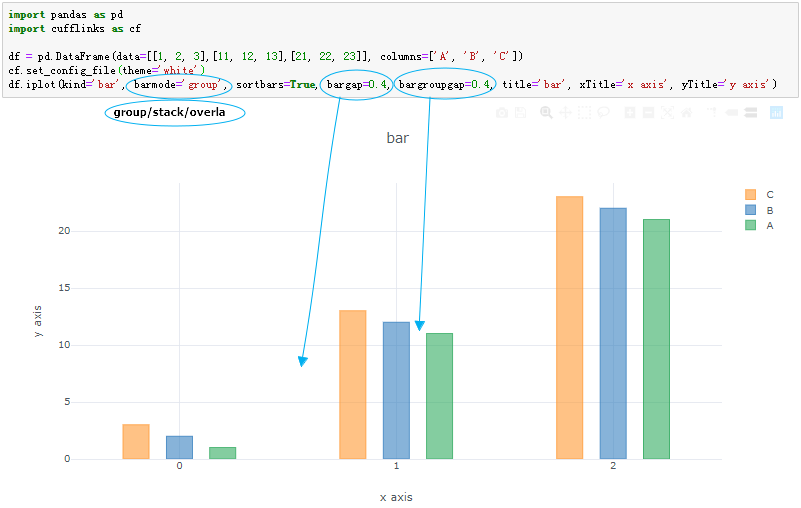Click the code line "import pandas as pd"
The image size is (801, 508).
[65, 14]
